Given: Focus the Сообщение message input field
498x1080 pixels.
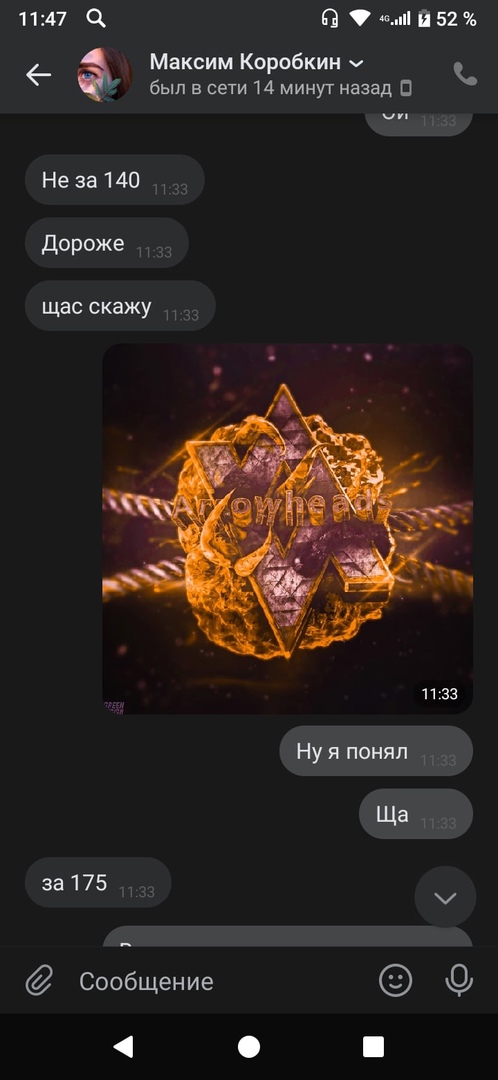Looking at the screenshot, I should pyautogui.click(x=220, y=981).
